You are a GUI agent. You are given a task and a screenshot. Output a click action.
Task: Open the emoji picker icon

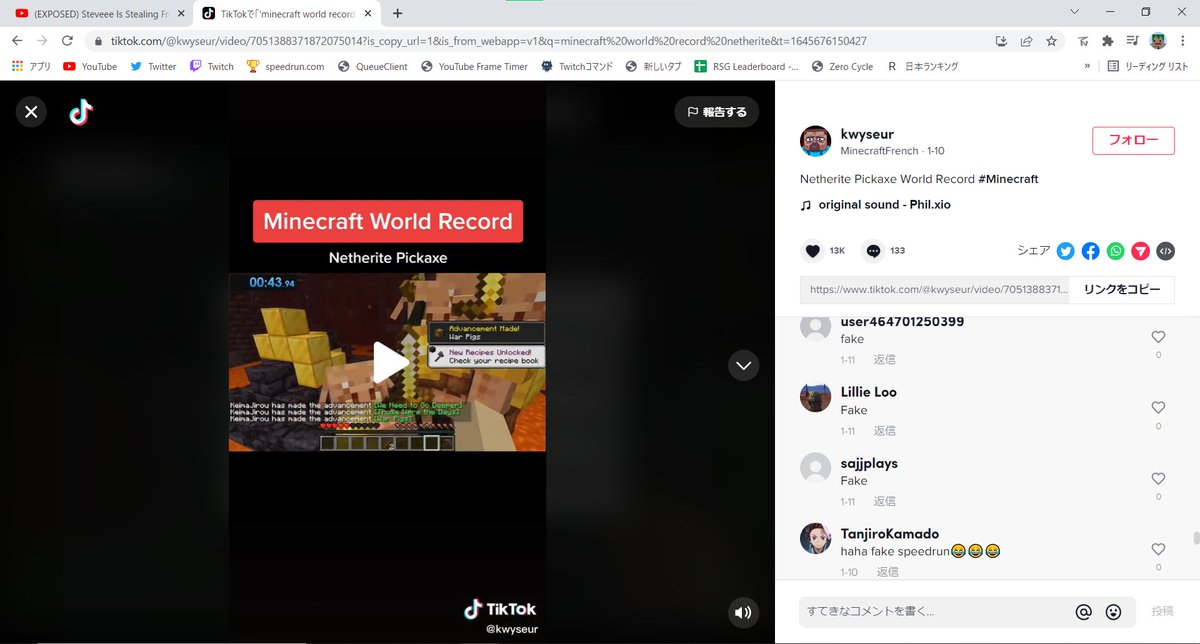point(1113,611)
